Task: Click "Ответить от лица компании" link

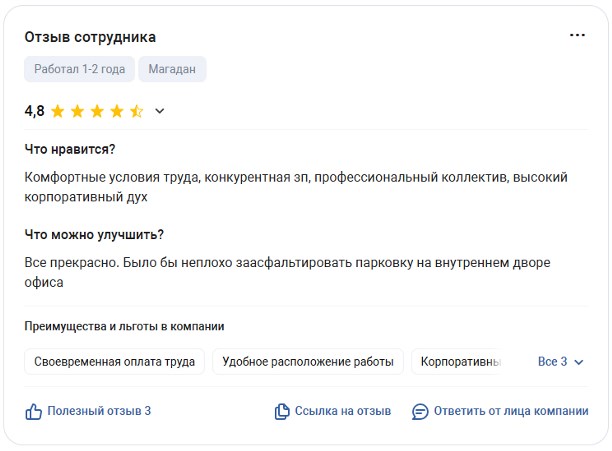Action: point(511,411)
